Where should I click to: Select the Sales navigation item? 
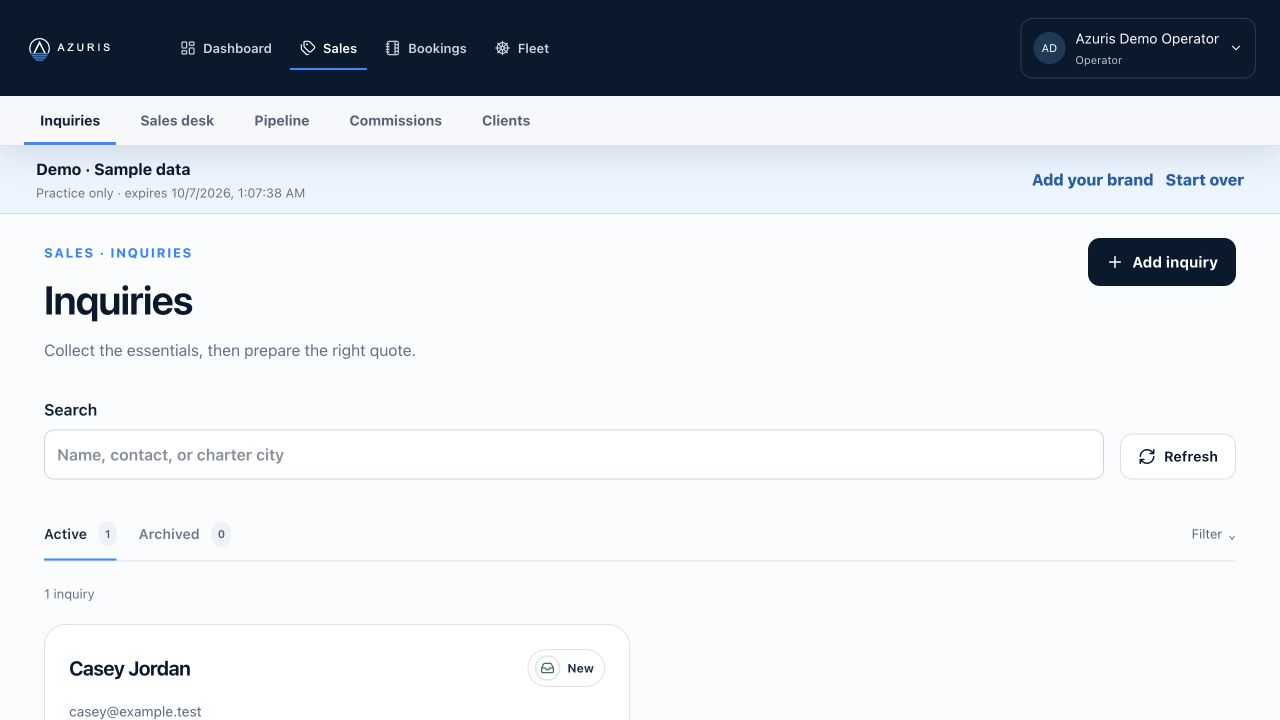point(329,48)
